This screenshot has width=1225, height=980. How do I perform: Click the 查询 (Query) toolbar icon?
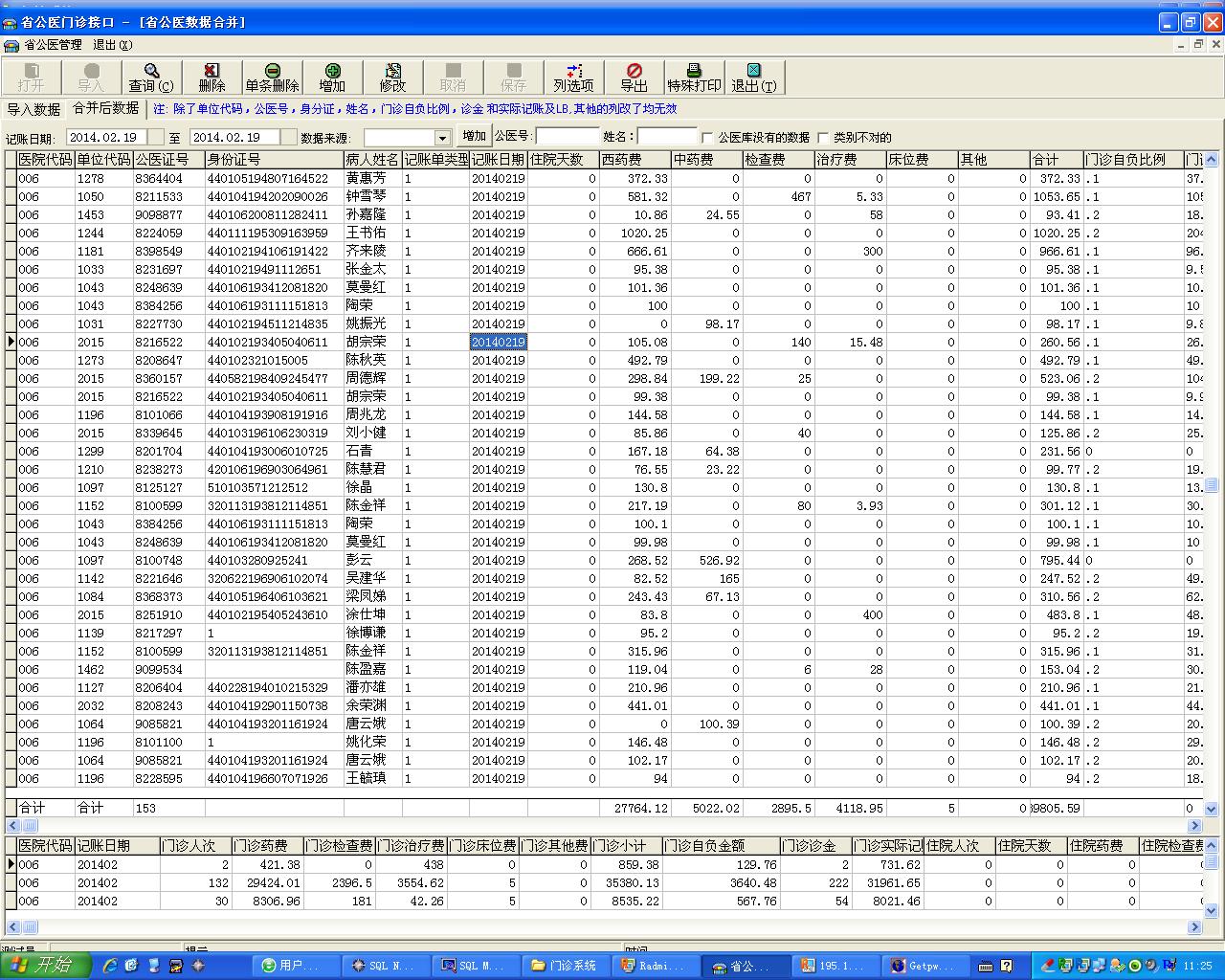pos(151,77)
